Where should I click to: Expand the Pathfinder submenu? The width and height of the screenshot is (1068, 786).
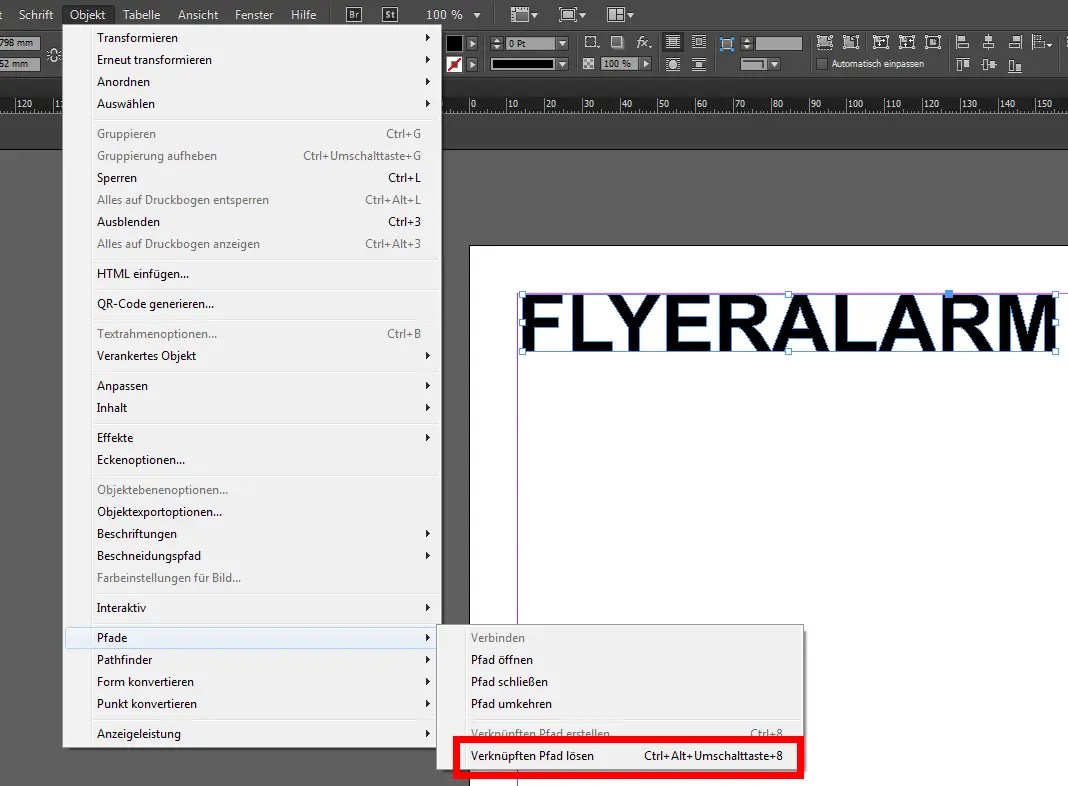tap(124, 660)
